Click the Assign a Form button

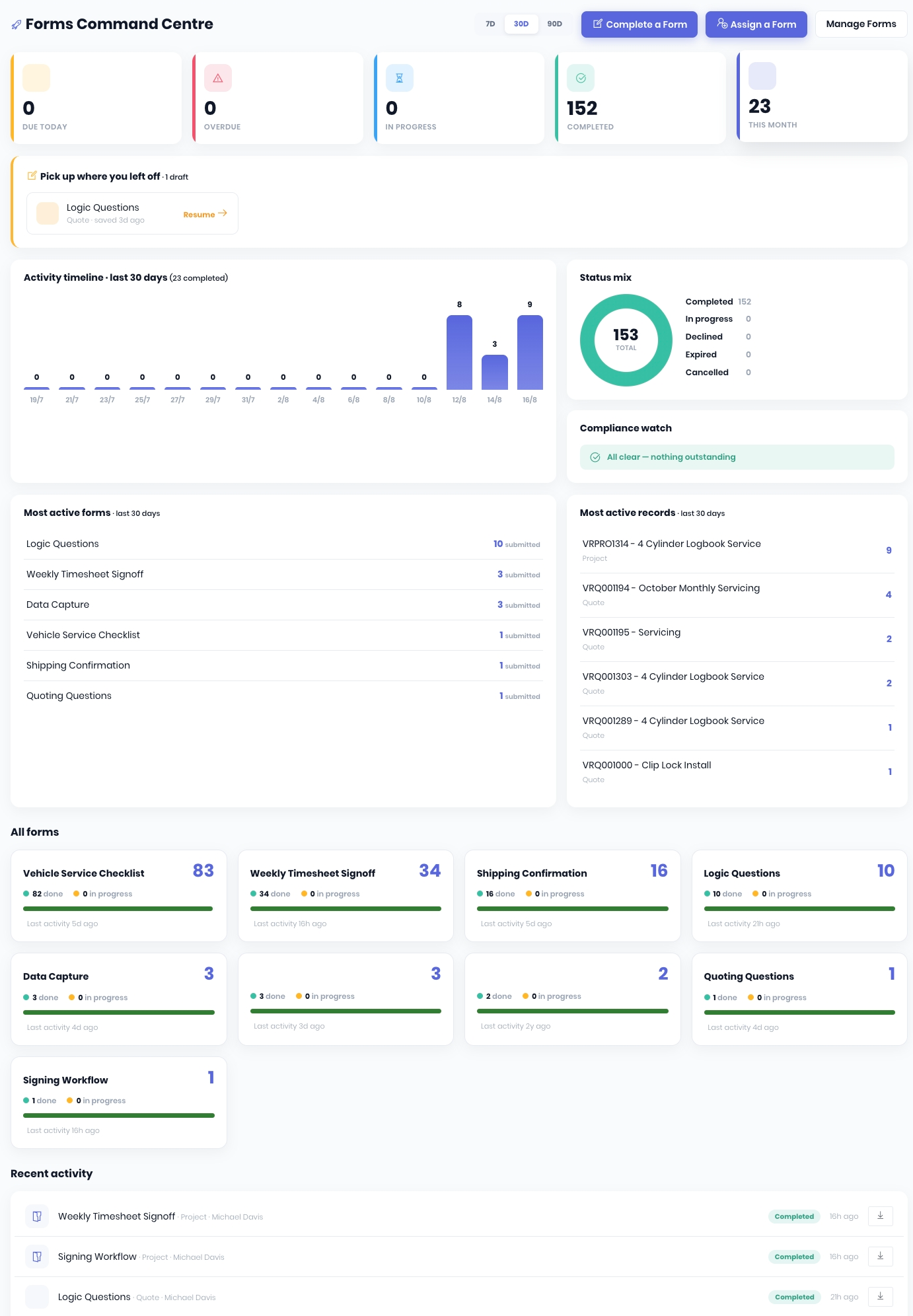pyautogui.click(x=756, y=24)
